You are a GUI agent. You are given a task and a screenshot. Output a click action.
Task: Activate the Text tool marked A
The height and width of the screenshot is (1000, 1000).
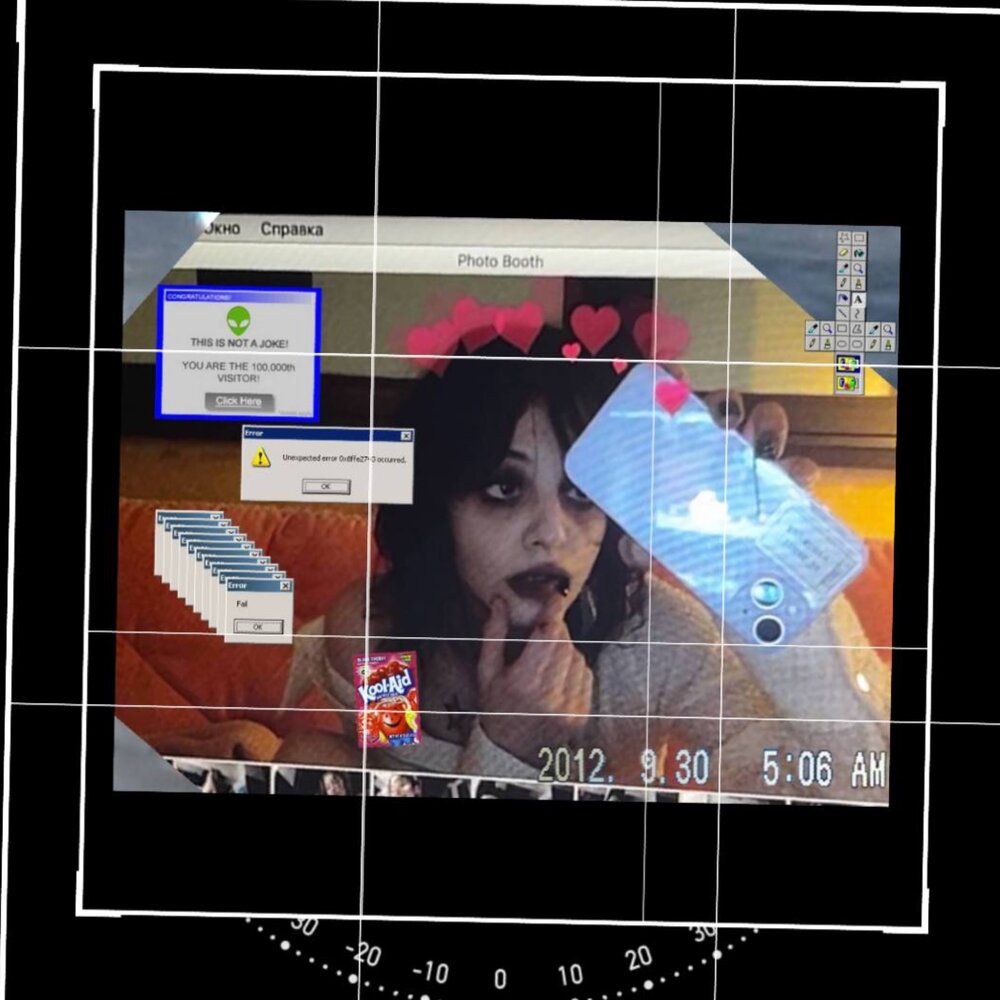[858, 300]
